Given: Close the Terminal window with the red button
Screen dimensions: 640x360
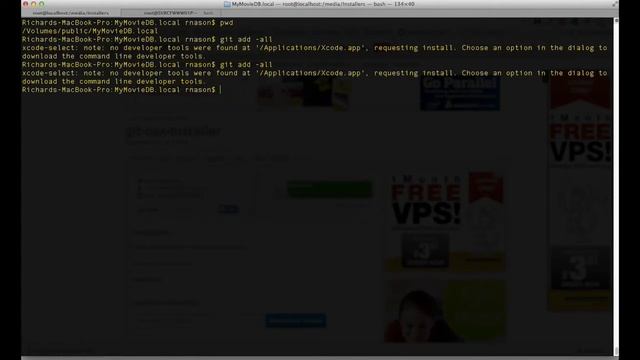Looking at the screenshot, I should [25, 4].
